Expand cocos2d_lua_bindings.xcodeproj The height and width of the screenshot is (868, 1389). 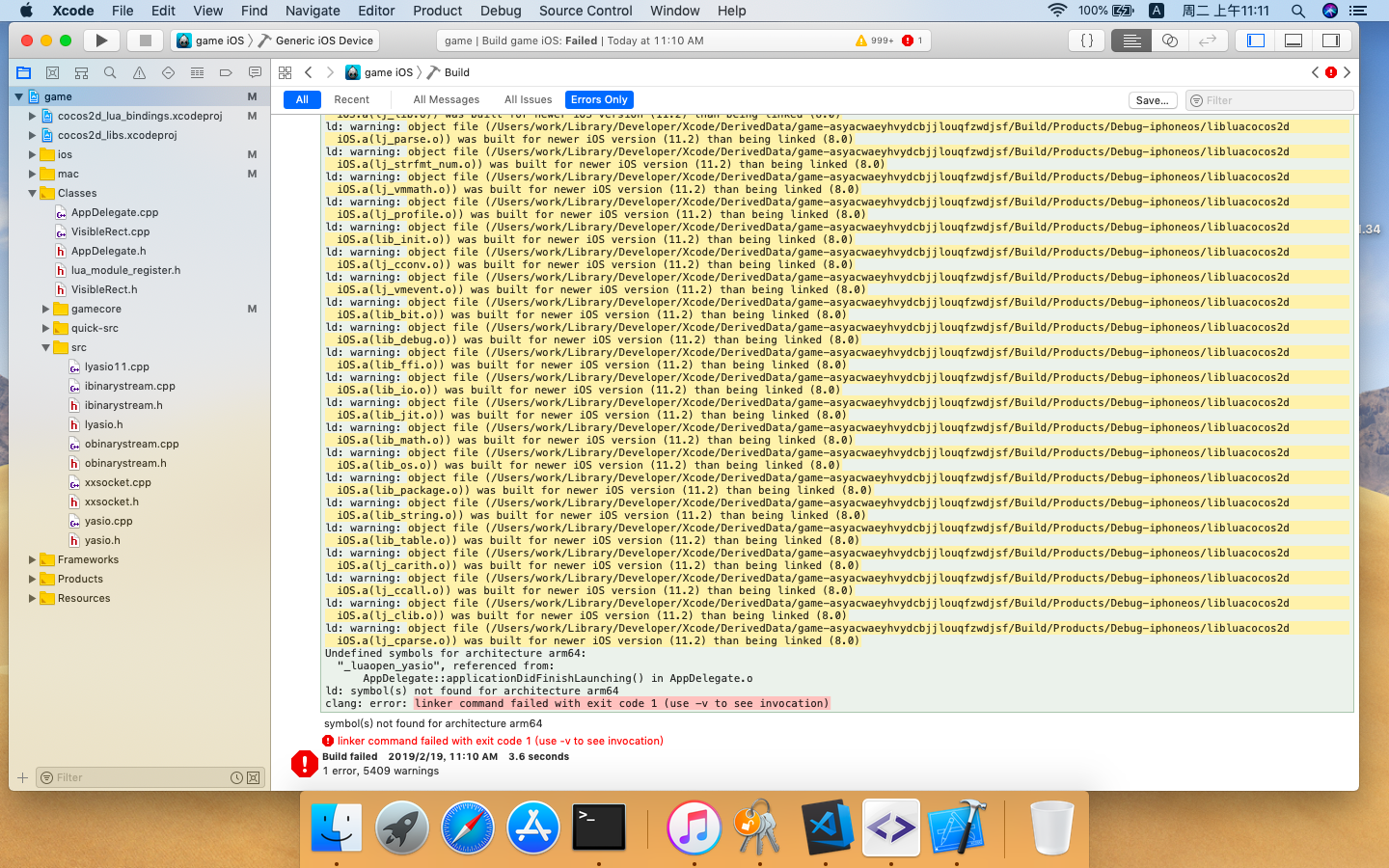32,116
